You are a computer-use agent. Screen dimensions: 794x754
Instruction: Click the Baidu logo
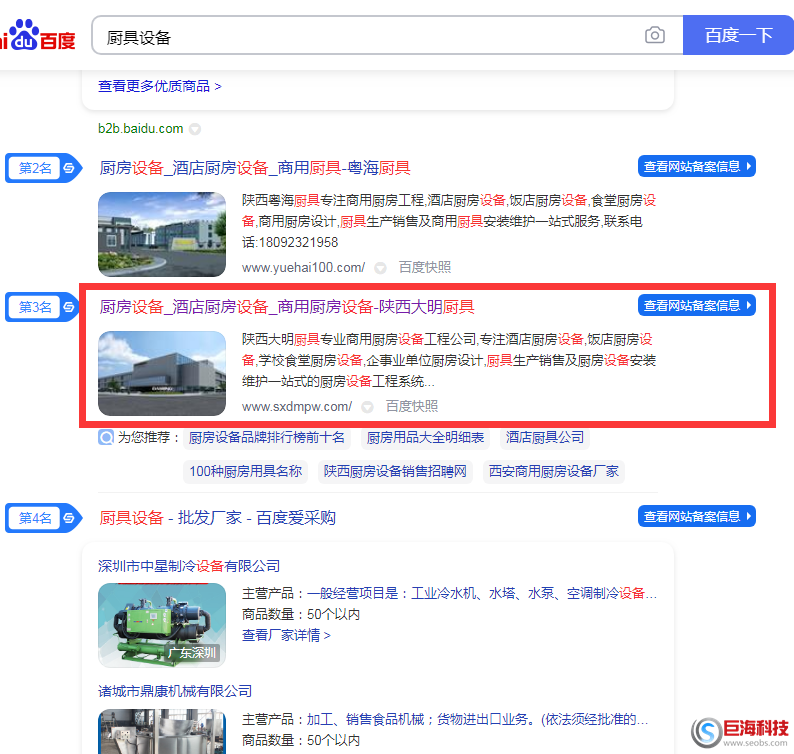(38, 37)
